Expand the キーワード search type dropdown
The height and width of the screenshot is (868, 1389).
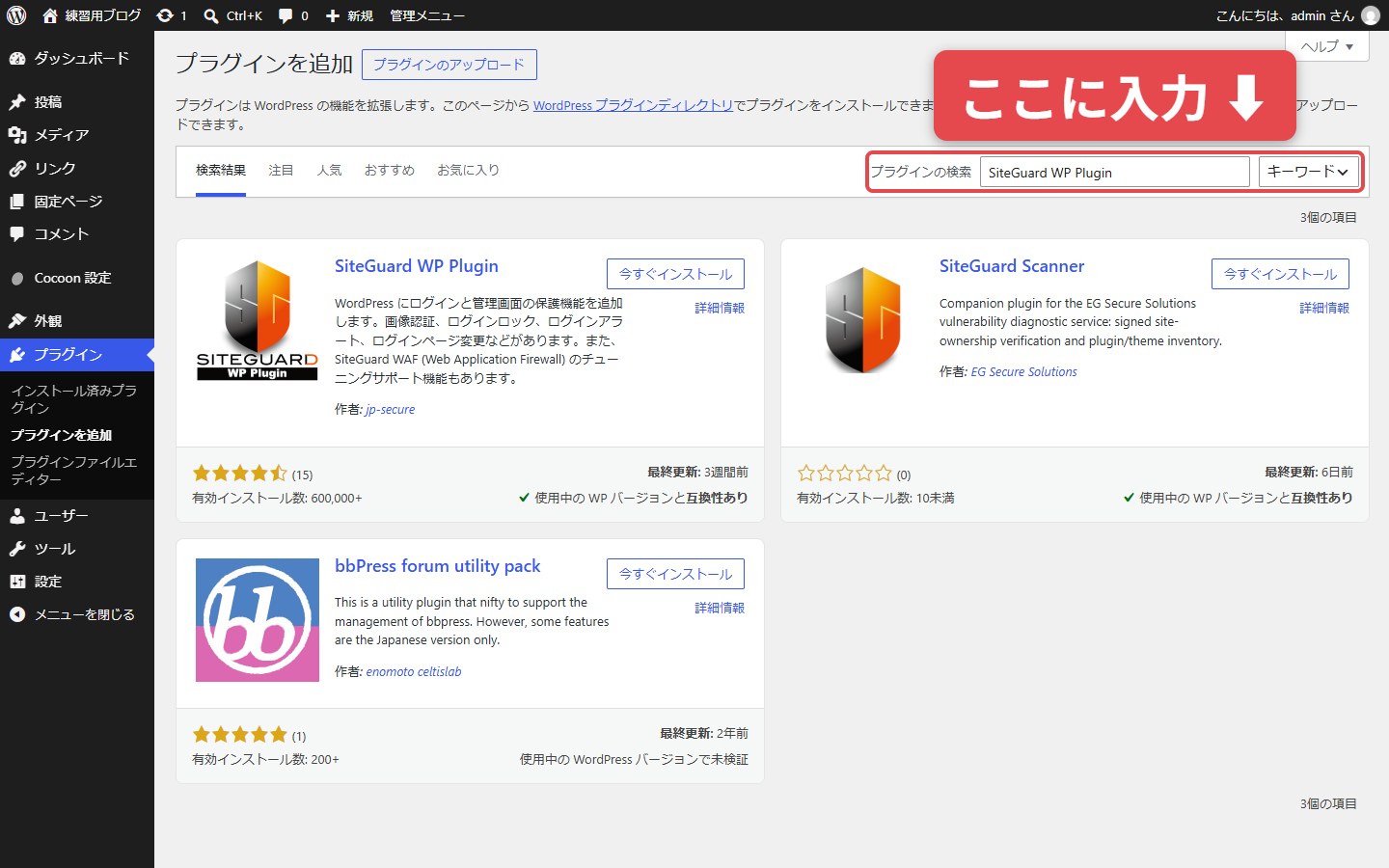1309,172
